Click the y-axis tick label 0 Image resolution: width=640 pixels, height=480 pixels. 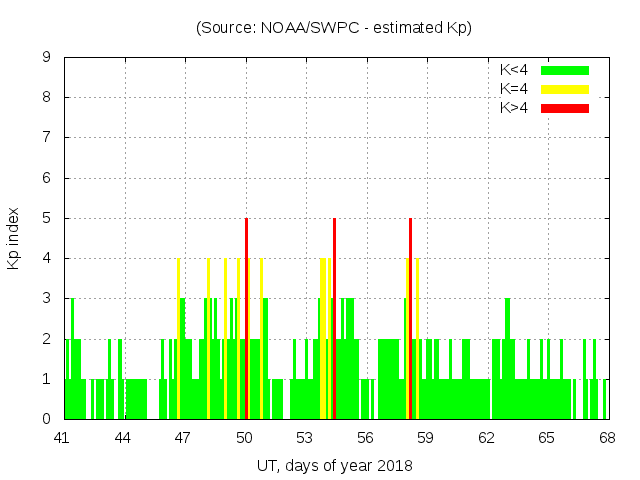[47, 419]
